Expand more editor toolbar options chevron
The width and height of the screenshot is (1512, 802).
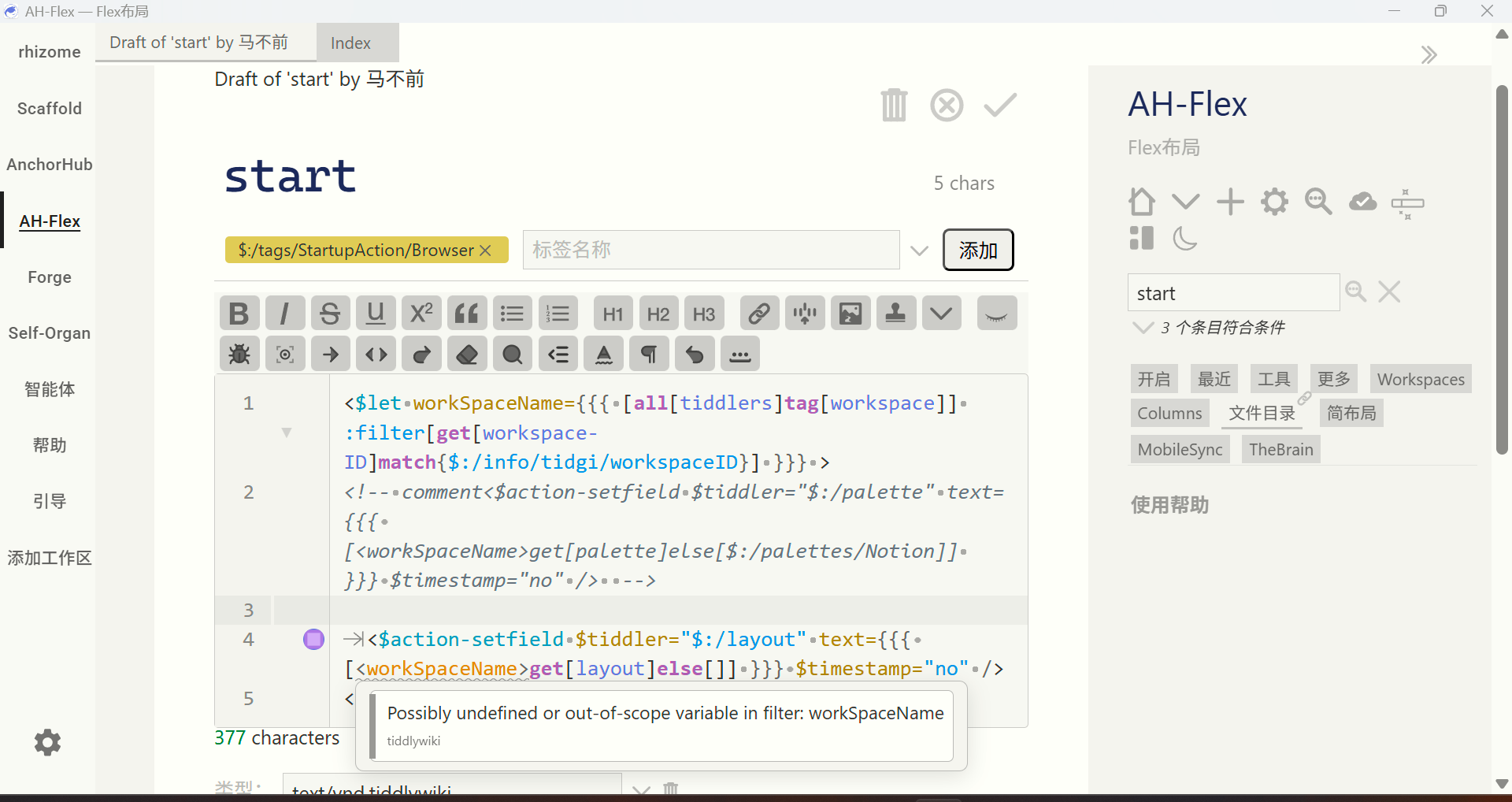click(941, 314)
